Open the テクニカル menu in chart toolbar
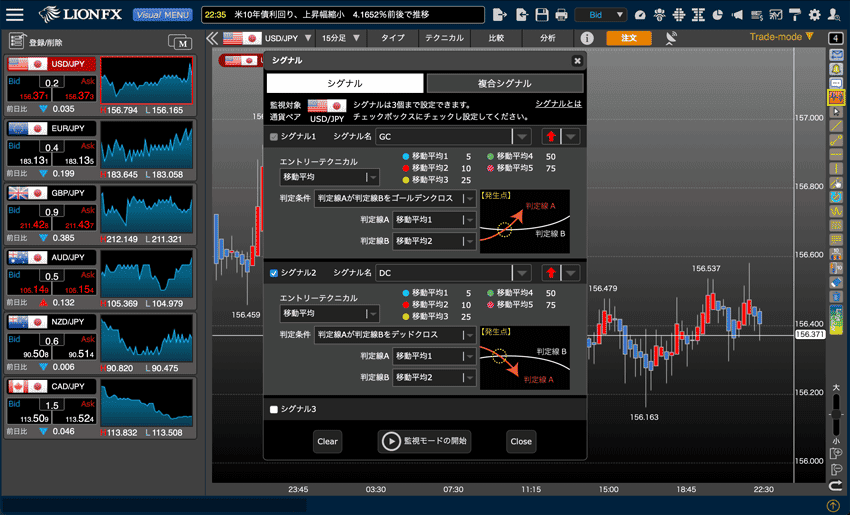The width and height of the screenshot is (850, 515). (443, 38)
